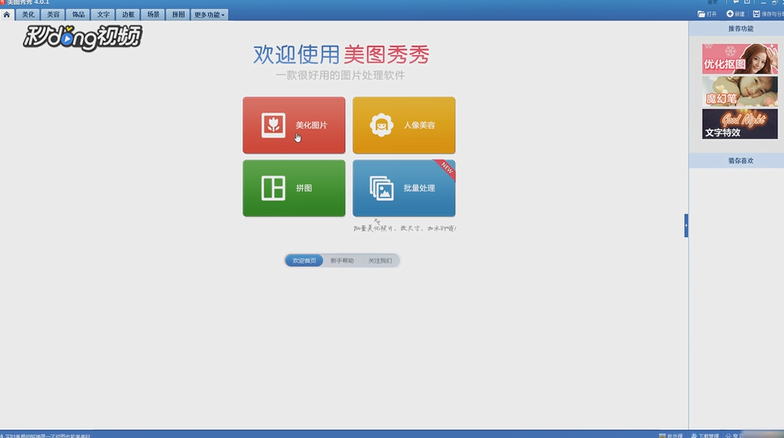
Task: Click the face icon in 人像美容
Action: tap(382, 125)
